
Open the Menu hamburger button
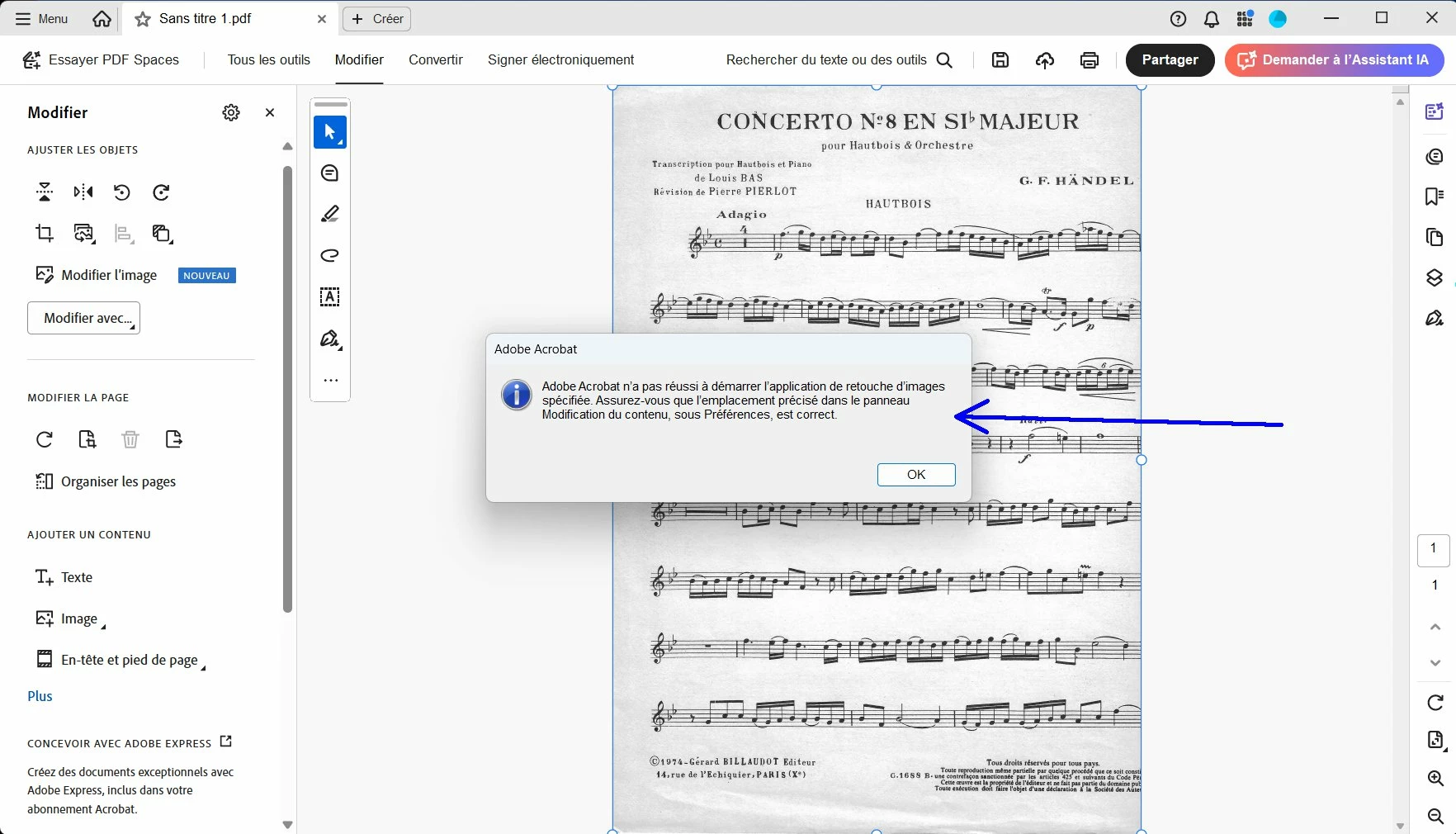(x=41, y=18)
